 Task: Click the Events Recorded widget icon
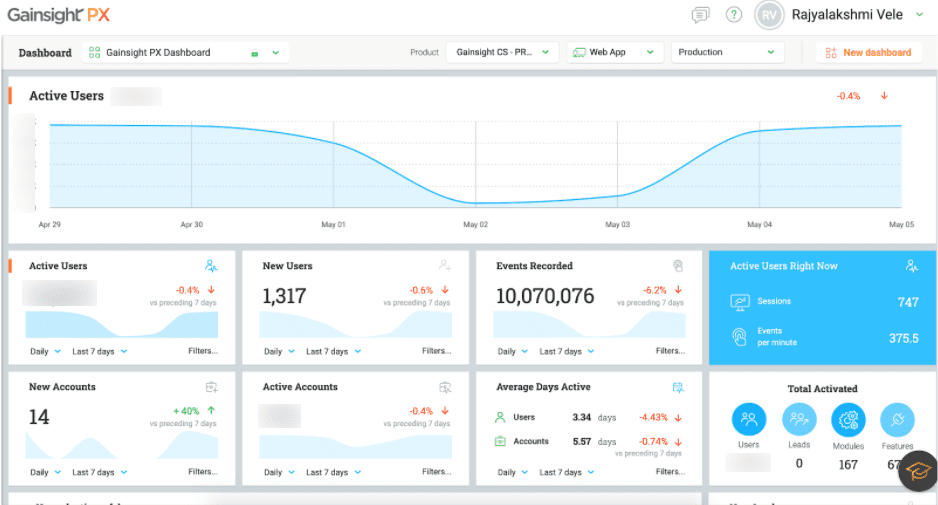[678, 266]
